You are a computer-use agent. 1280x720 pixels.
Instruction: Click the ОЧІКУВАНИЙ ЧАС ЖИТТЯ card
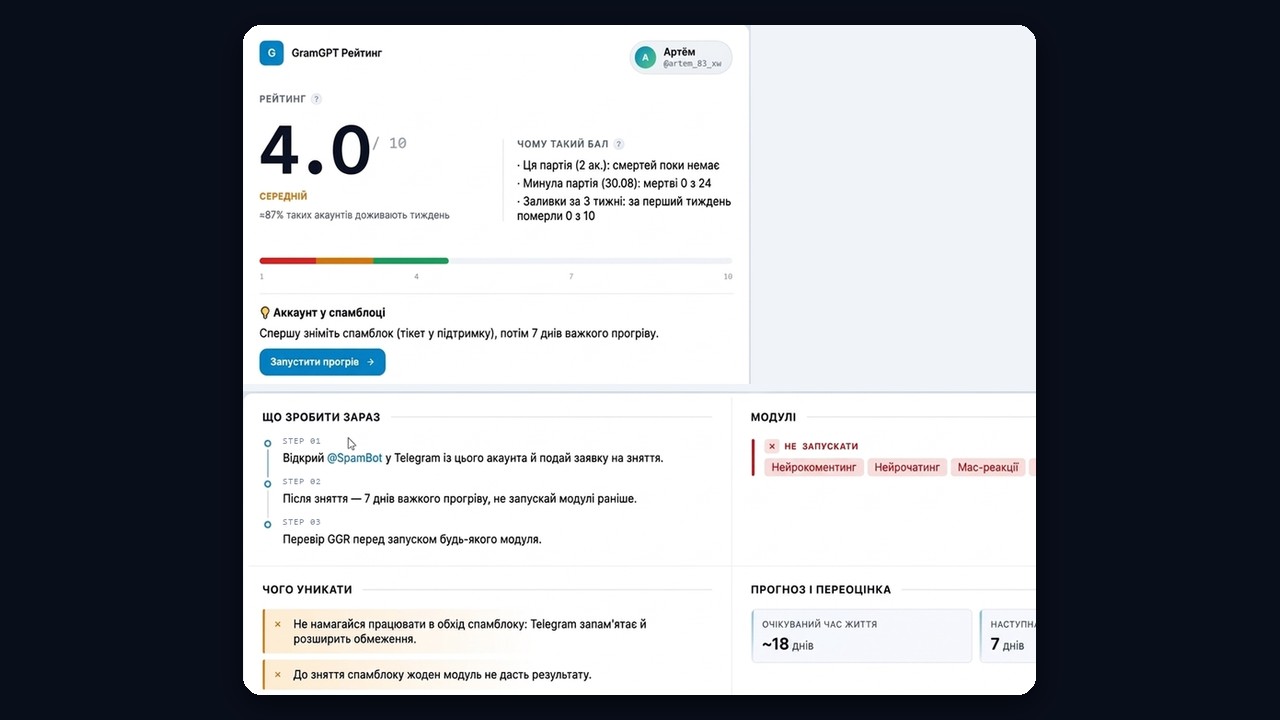click(862, 635)
